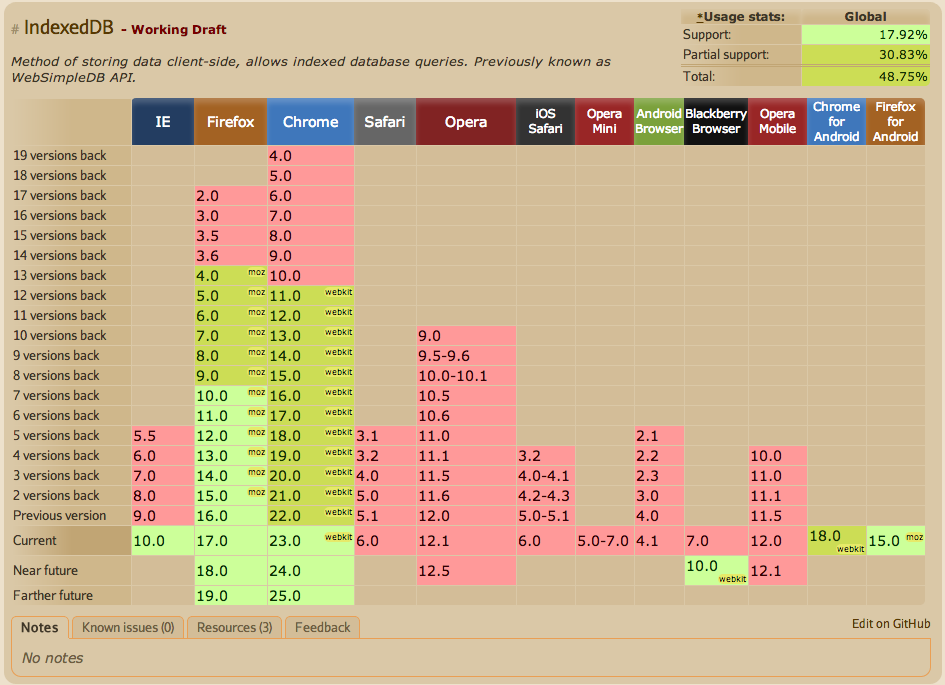
Task: Click the IE browser column header
Action: pos(162,122)
